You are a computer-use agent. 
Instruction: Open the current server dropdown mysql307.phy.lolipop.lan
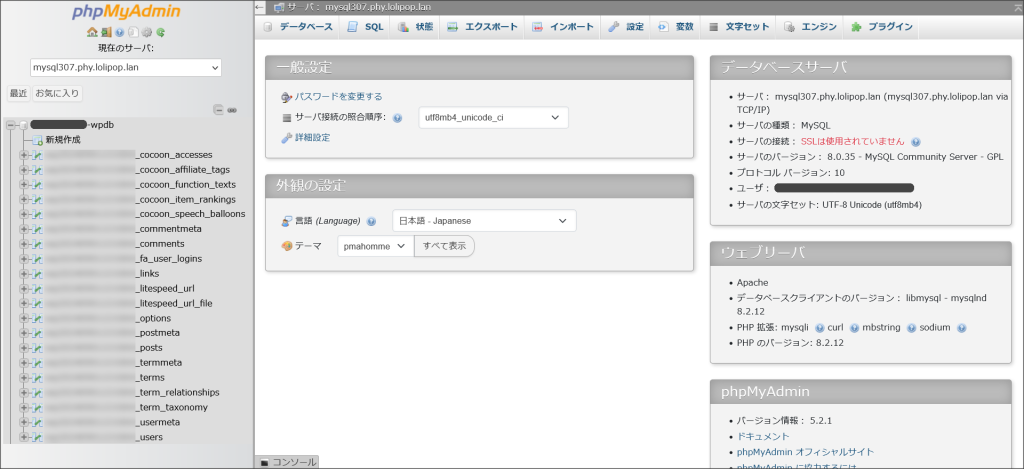tap(126, 67)
